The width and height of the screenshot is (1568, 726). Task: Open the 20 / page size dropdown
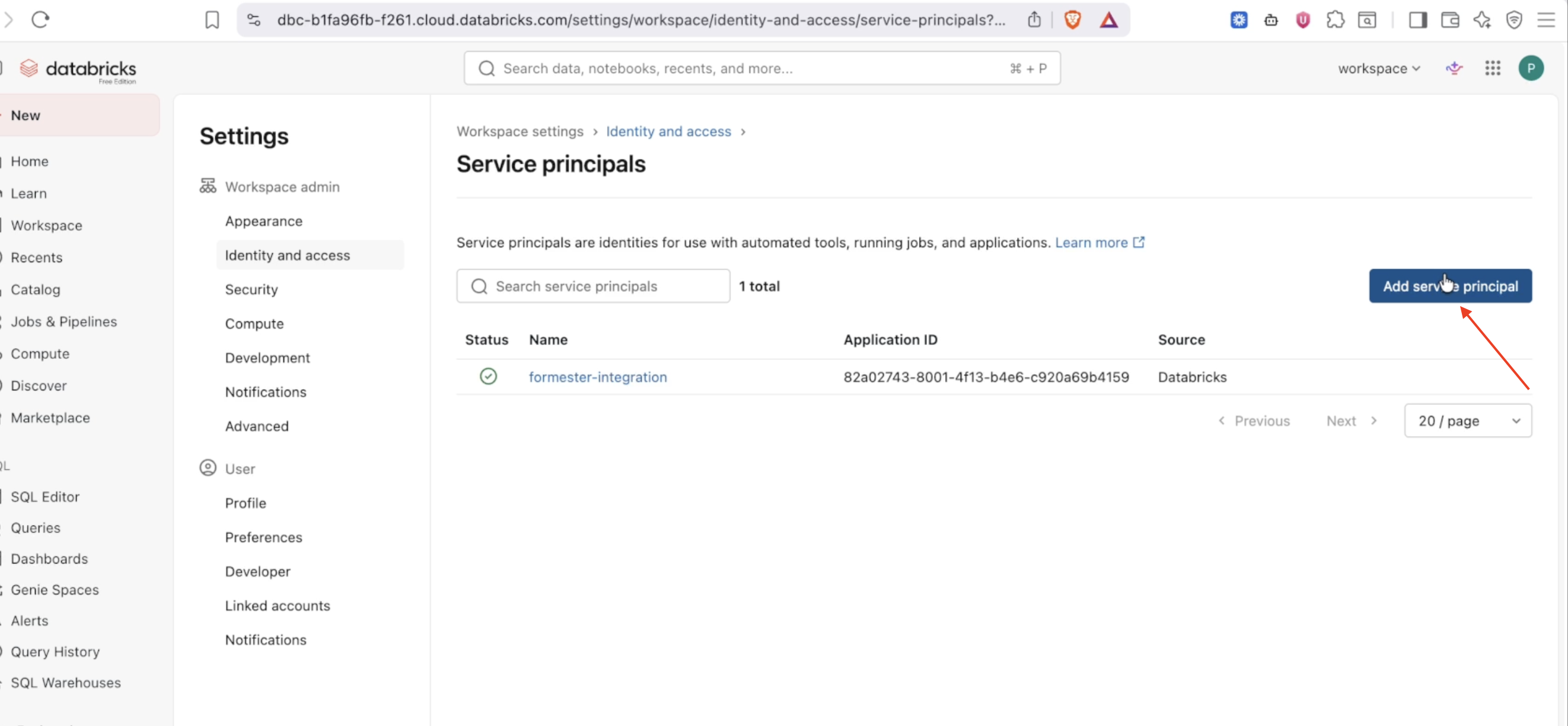(1468, 421)
